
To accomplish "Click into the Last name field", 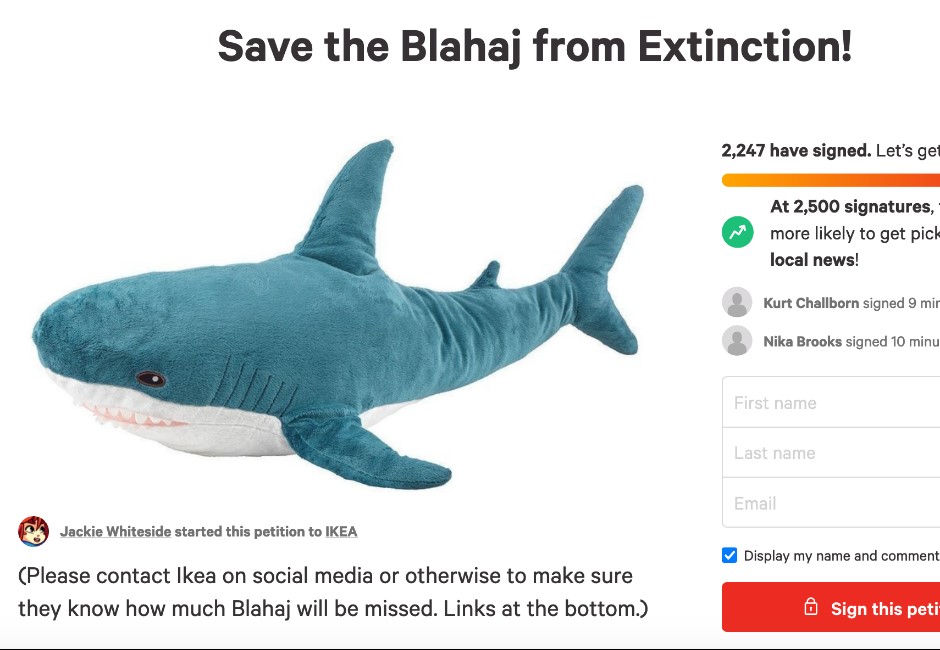I will [830, 453].
